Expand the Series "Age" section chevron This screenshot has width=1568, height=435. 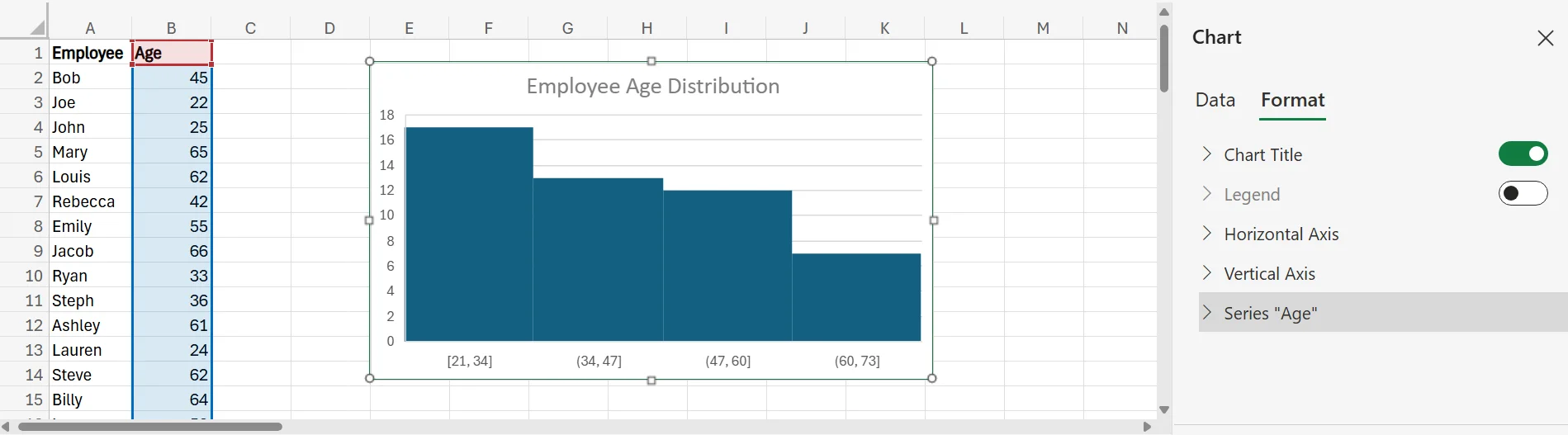[1207, 312]
